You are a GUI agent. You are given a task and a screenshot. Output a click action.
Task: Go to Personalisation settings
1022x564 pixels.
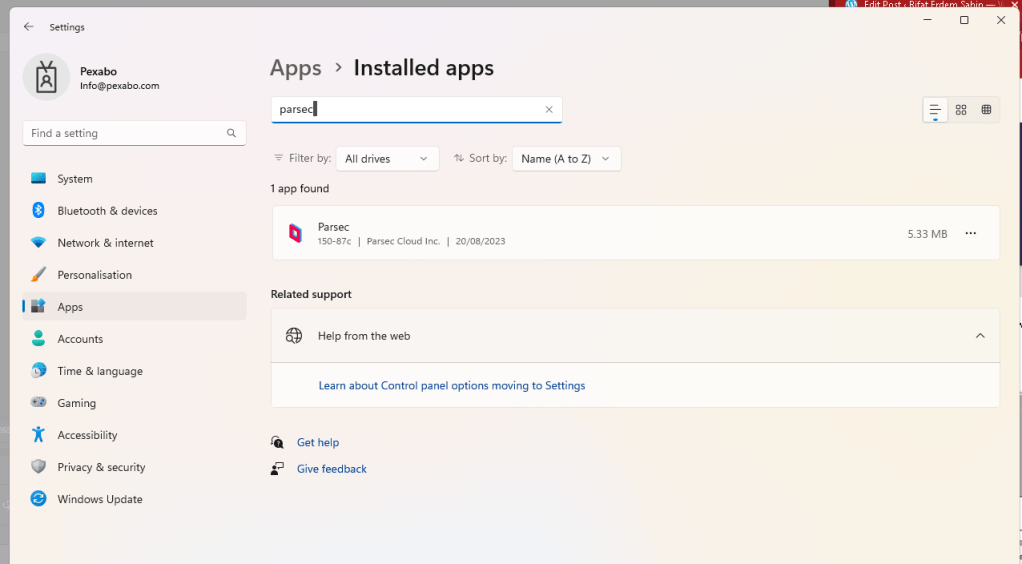[x=134, y=275]
